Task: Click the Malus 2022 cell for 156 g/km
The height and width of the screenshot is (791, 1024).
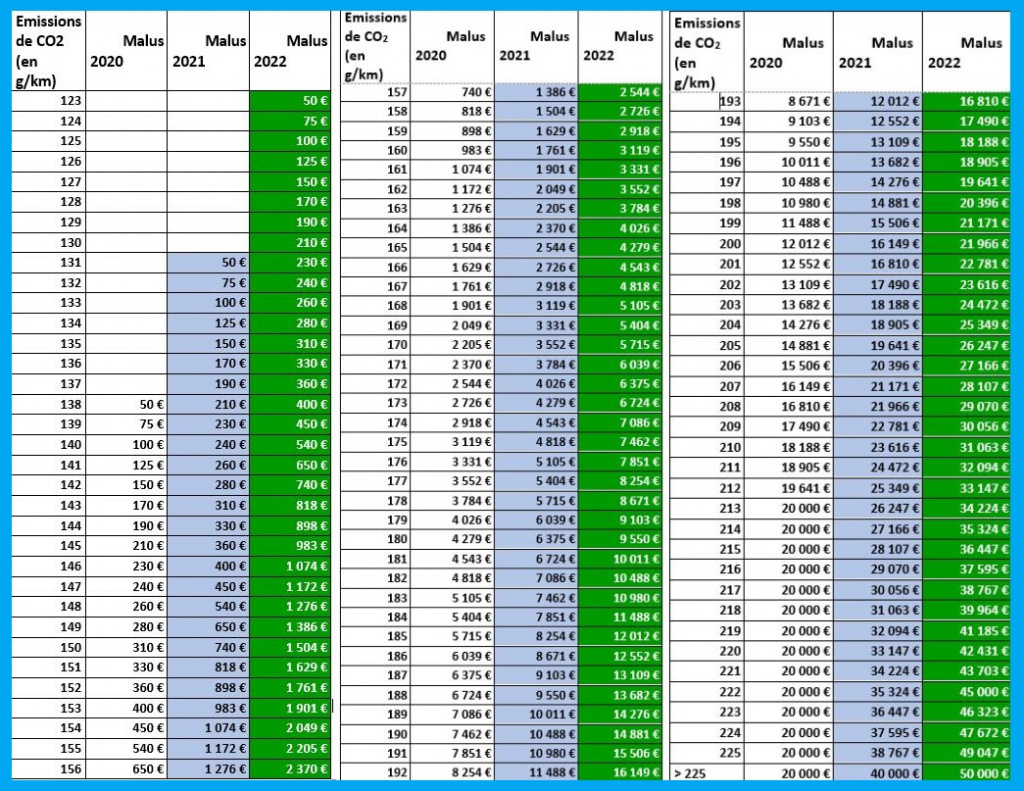Action: click(290, 769)
